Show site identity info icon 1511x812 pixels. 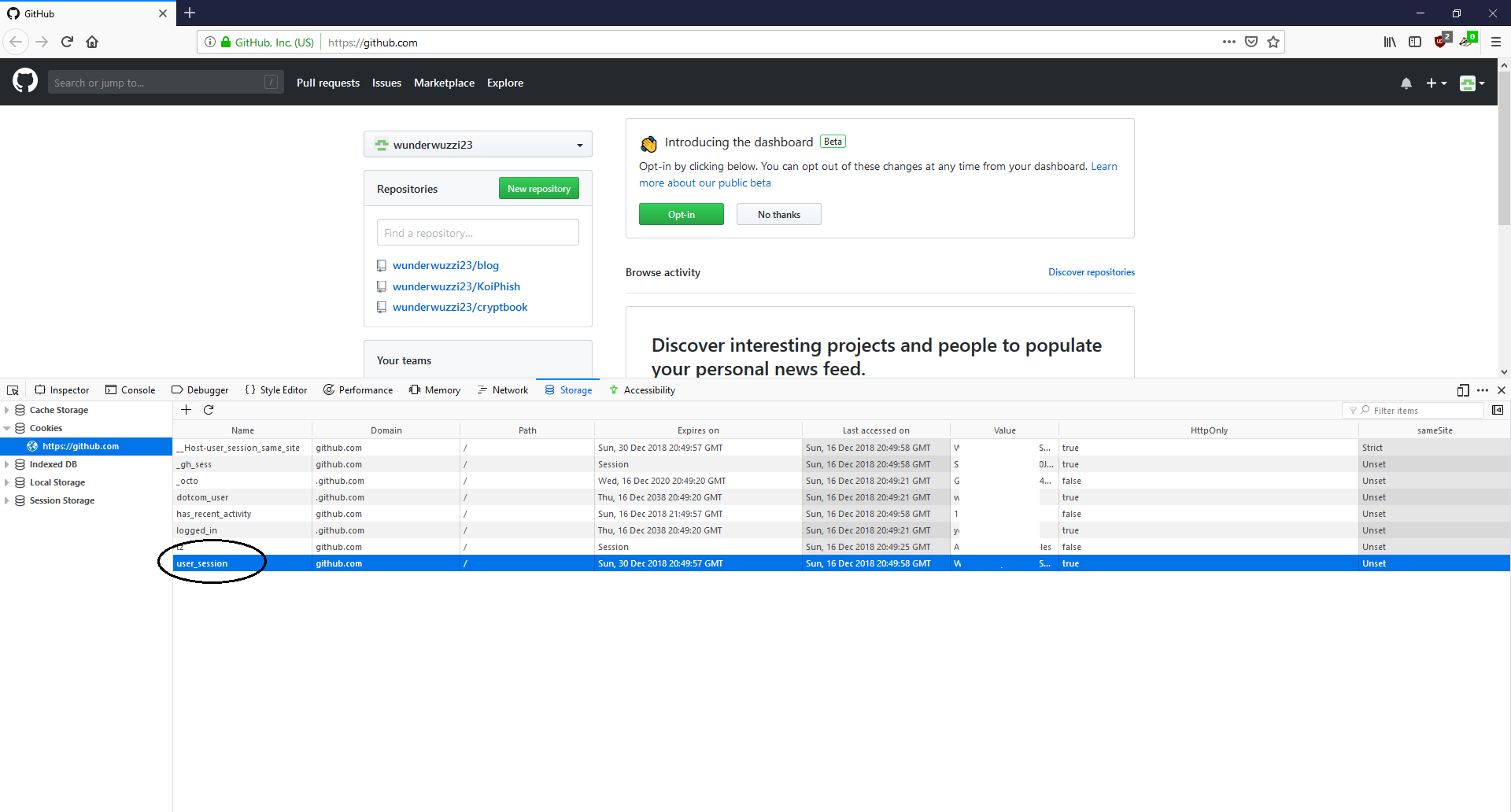click(210, 42)
